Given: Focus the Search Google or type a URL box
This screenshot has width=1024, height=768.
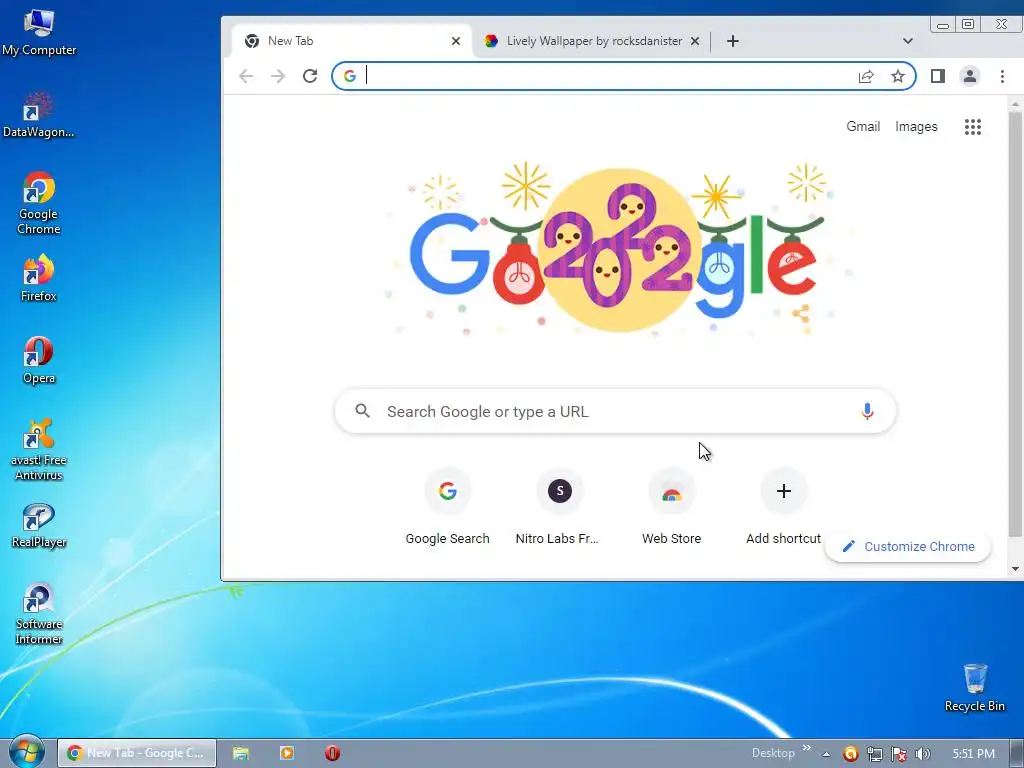Looking at the screenshot, I should click(x=615, y=411).
